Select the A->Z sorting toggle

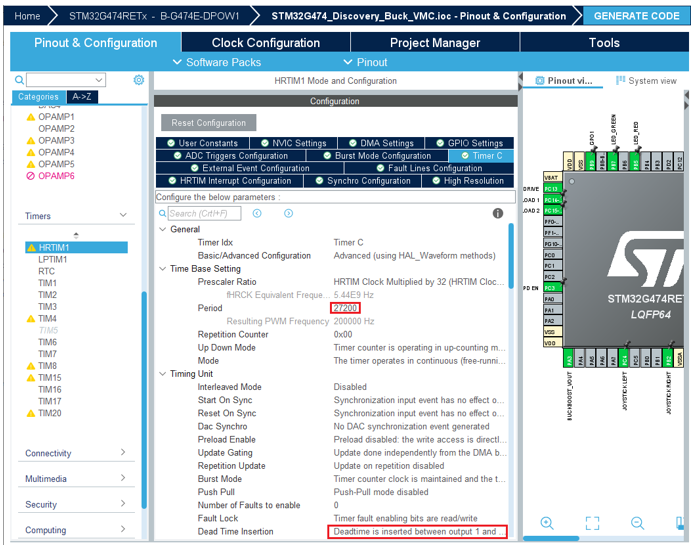click(x=82, y=97)
